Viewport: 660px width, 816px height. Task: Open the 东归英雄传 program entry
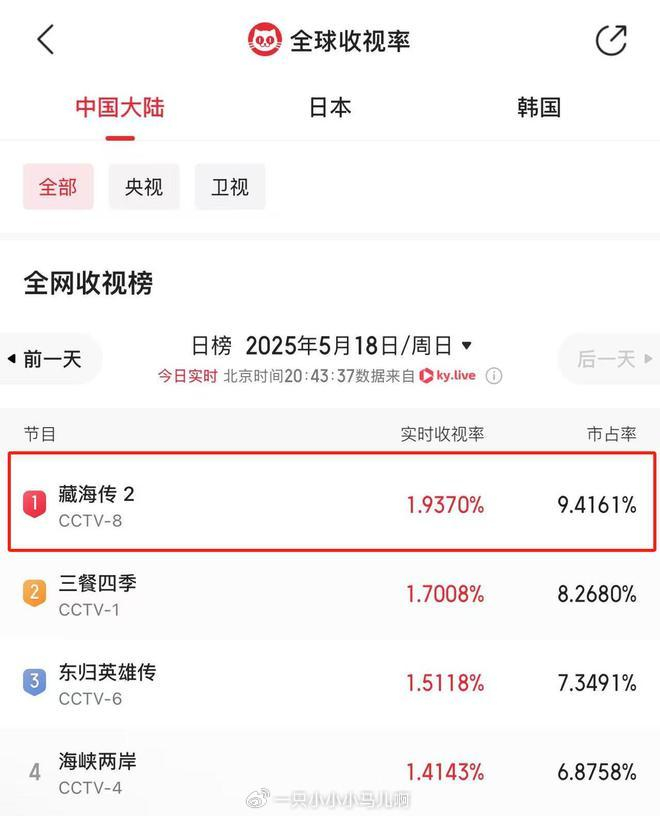pyautogui.click(x=107, y=673)
